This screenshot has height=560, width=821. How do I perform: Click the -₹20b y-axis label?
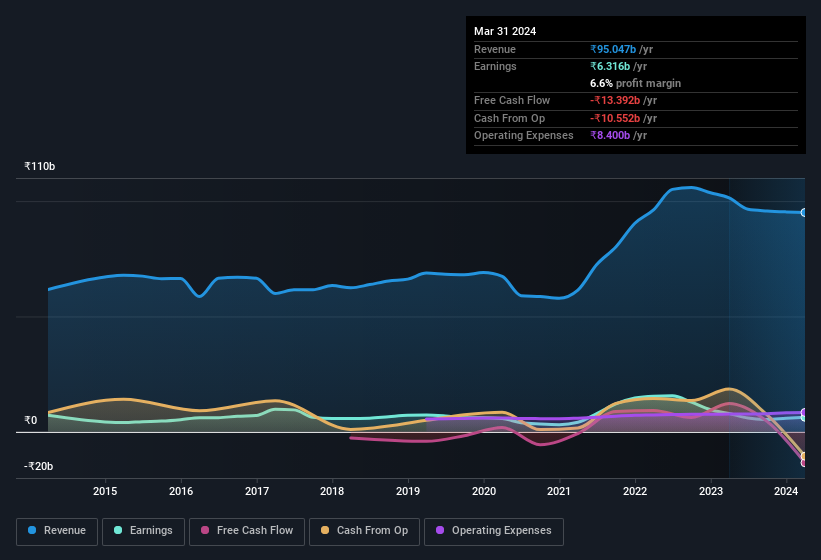pos(39,466)
